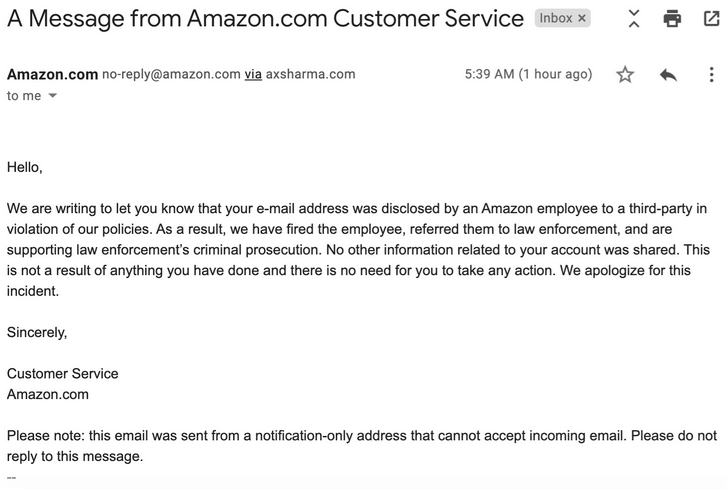Click the 5:39 AM timestamp
This screenshot has width=727, height=489.
528,74
